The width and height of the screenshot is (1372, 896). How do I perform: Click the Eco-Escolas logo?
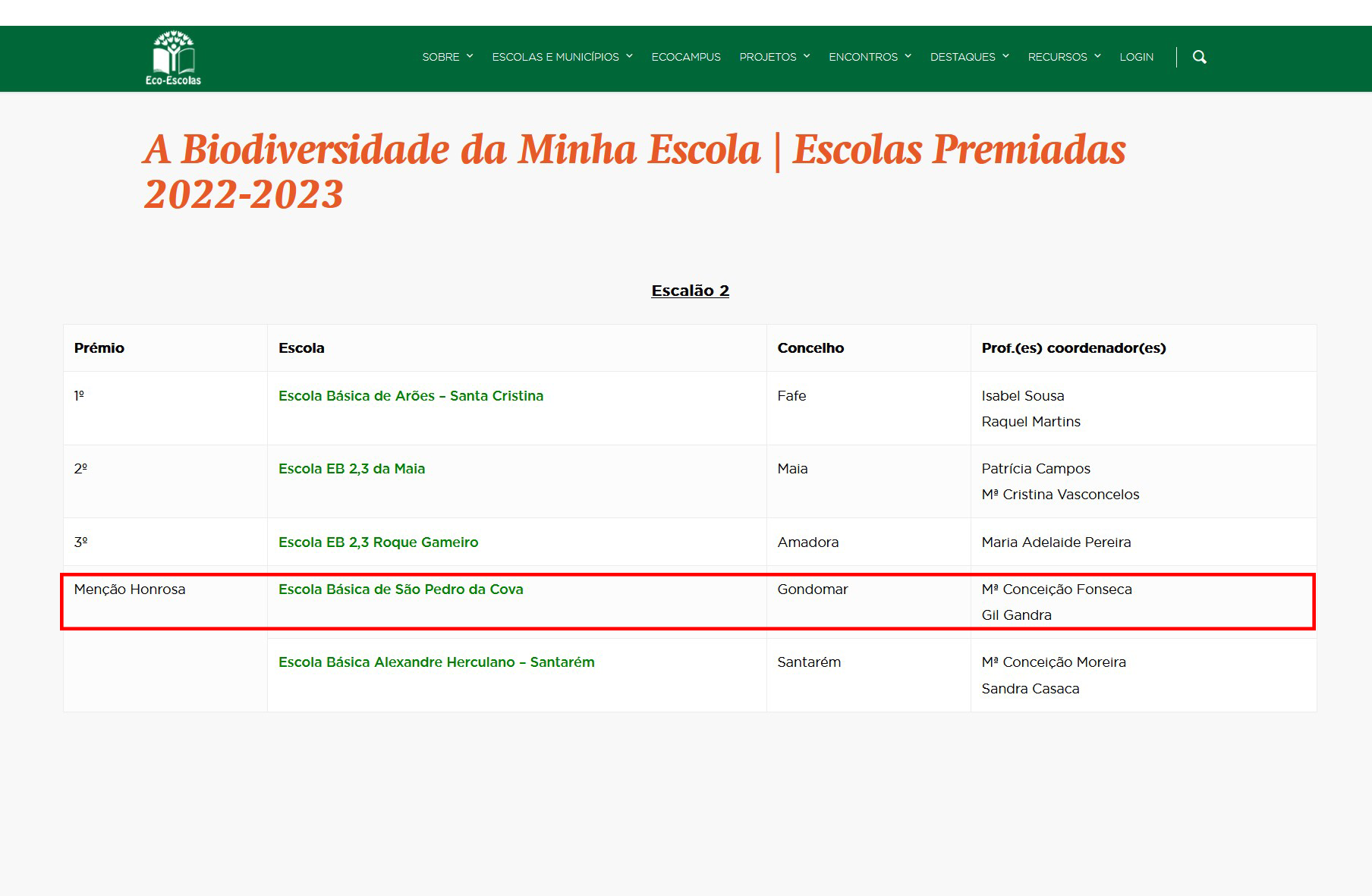174,58
